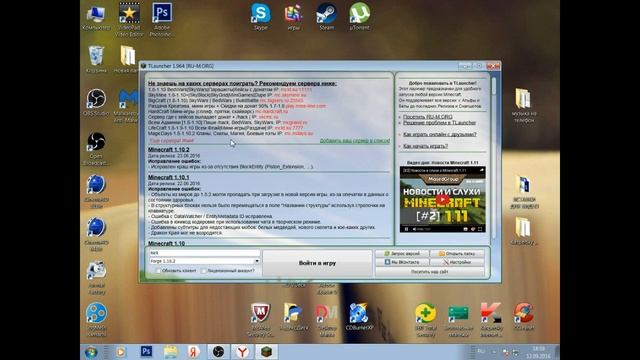Click the red link below the server list
Image resolution: width=640 pixels, height=360 pixels.
pyautogui.click(x=171, y=140)
